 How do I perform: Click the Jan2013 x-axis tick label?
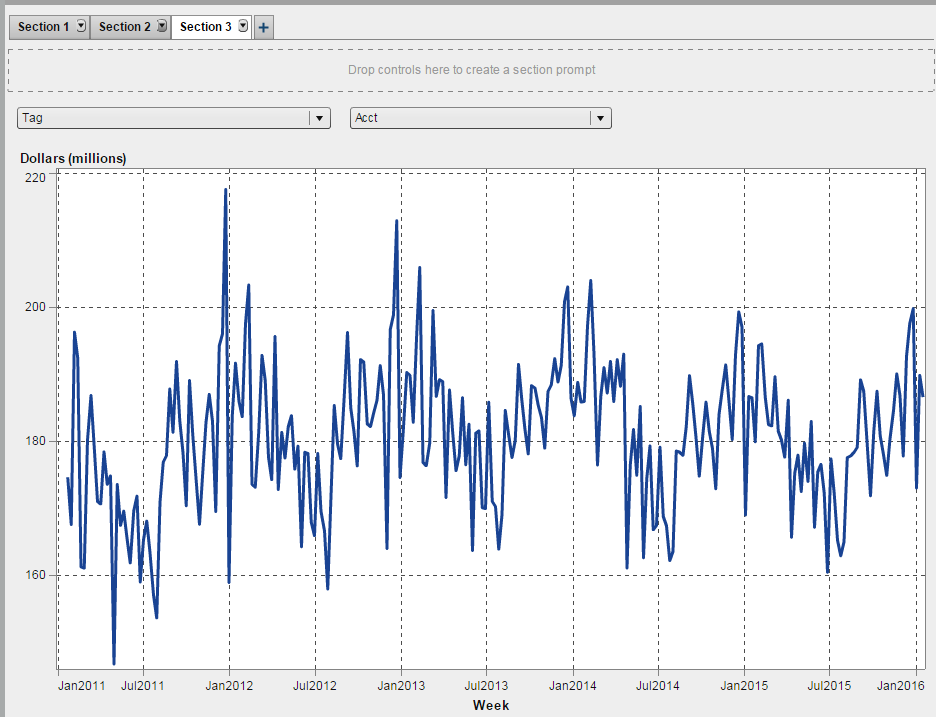pos(401,686)
